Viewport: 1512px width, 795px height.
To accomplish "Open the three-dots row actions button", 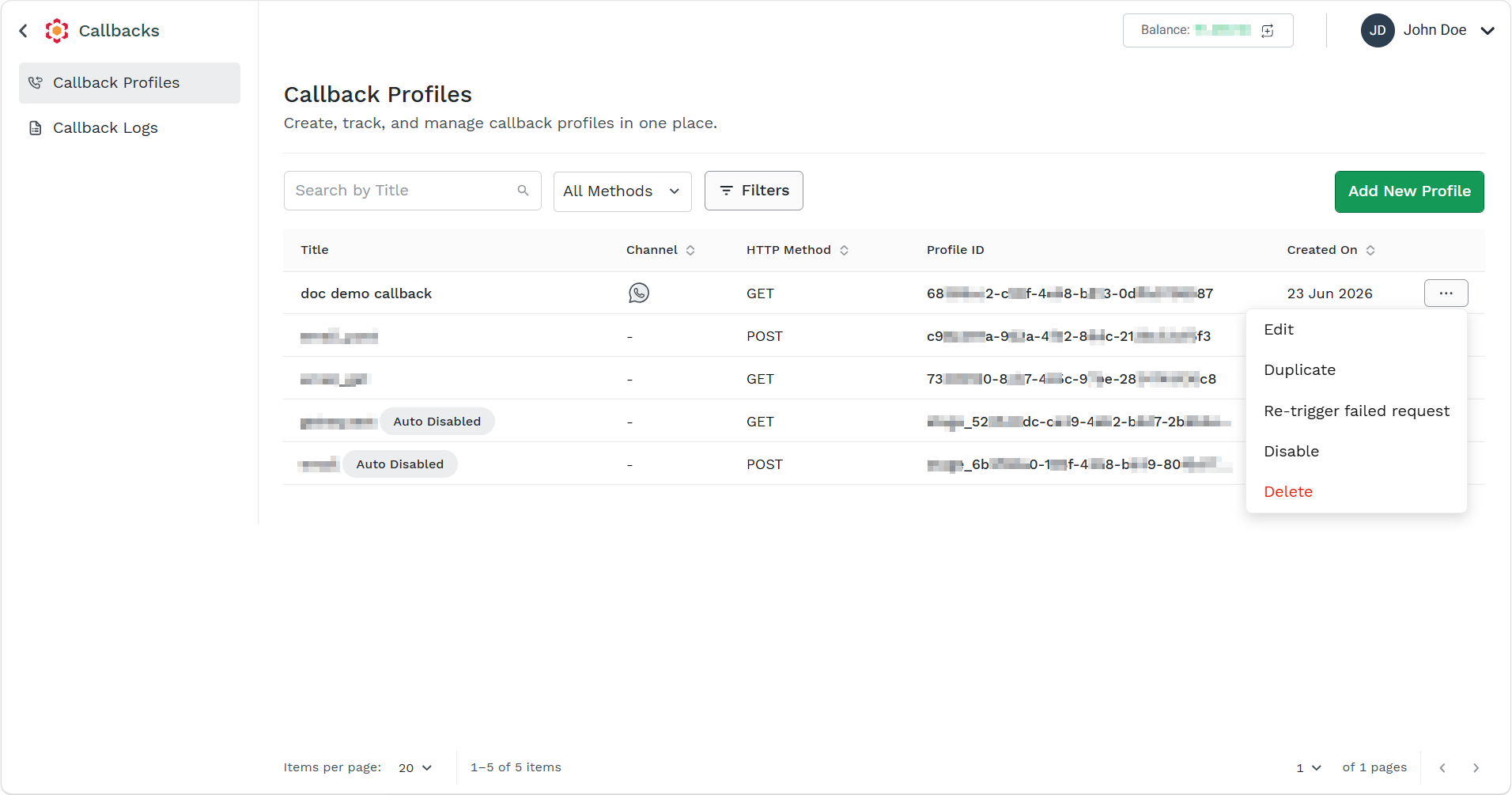I will 1446,293.
